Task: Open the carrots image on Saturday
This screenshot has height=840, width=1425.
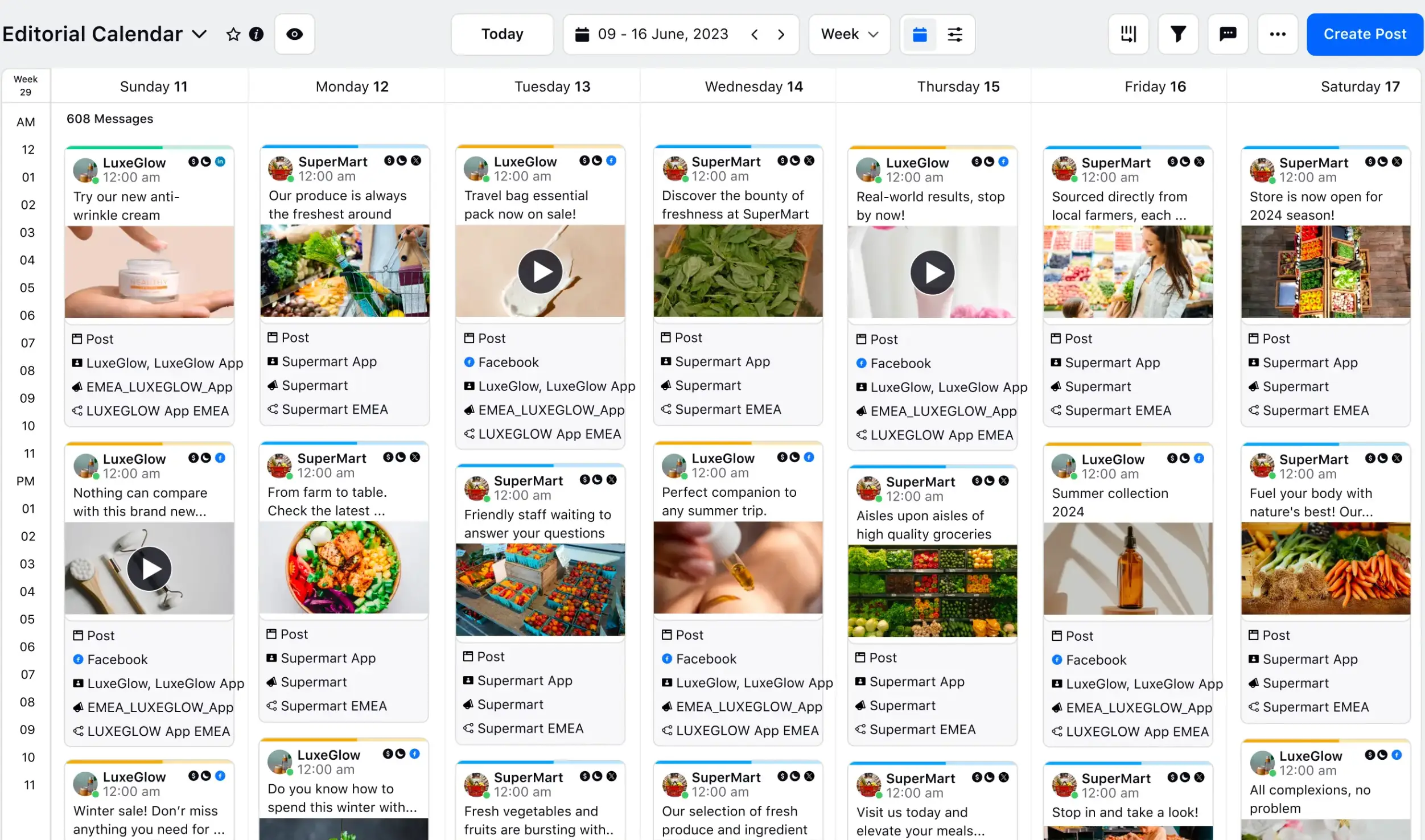Action: [x=1325, y=569]
